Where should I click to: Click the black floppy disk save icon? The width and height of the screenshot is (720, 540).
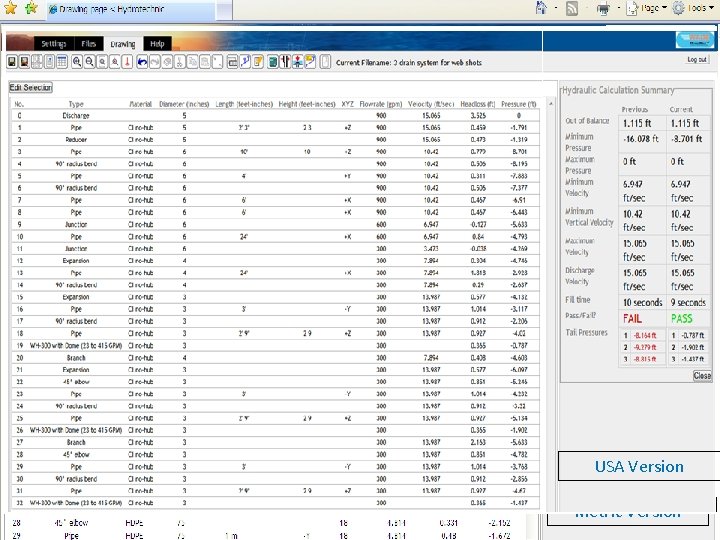coord(12,62)
